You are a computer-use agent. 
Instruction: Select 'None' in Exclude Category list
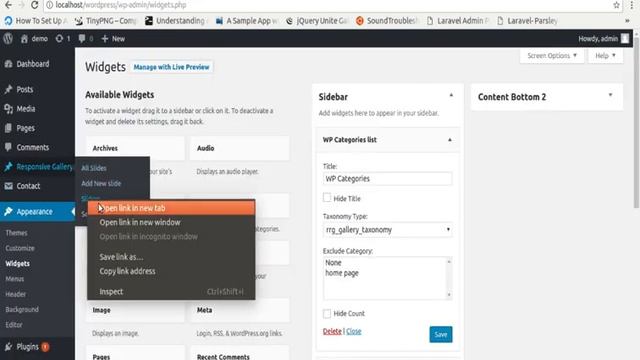click(x=333, y=263)
